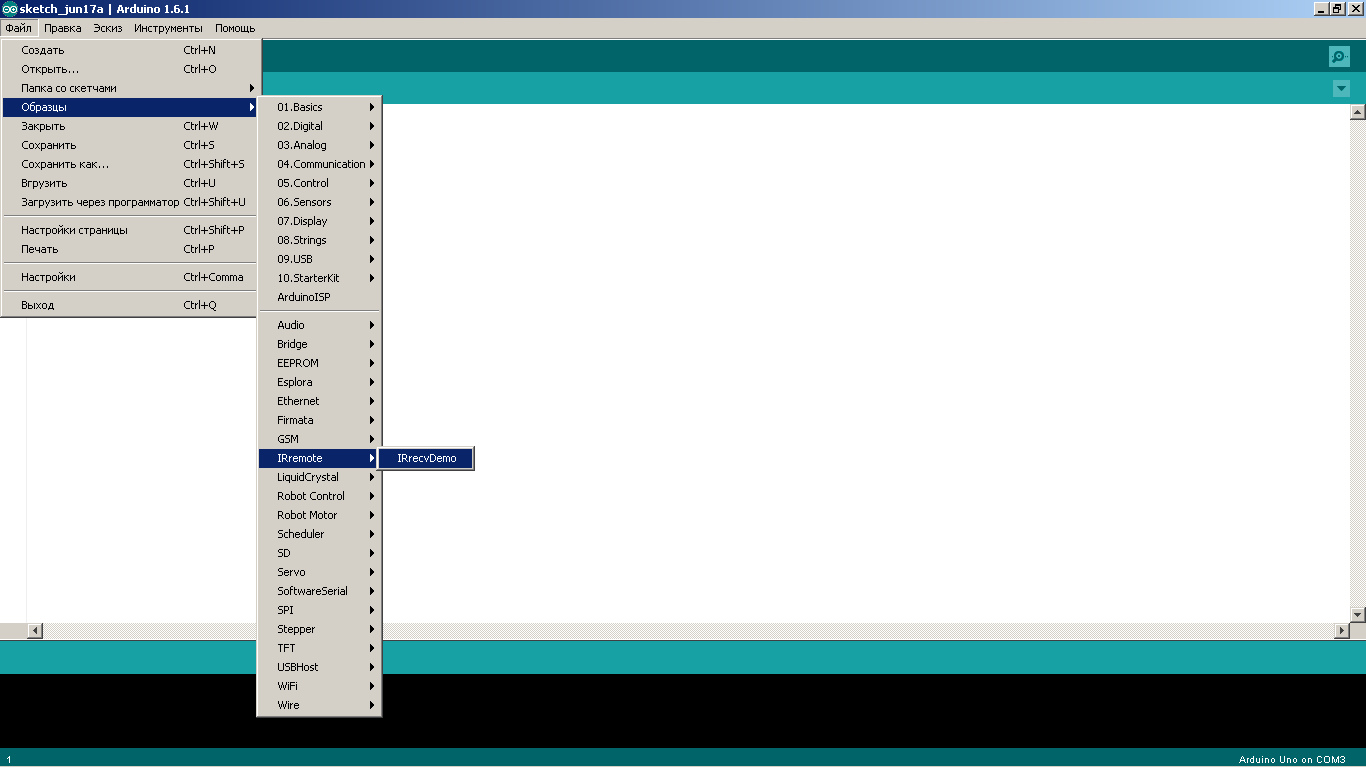Open WiFi library examples

pyautogui.click(x=319, y=686)
